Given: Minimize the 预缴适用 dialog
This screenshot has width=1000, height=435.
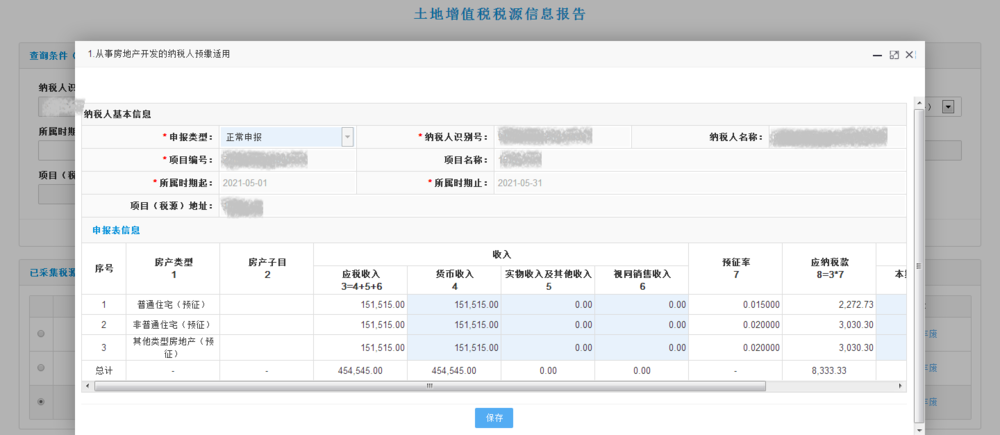Looking at the screenshot, I should point(878,55).
